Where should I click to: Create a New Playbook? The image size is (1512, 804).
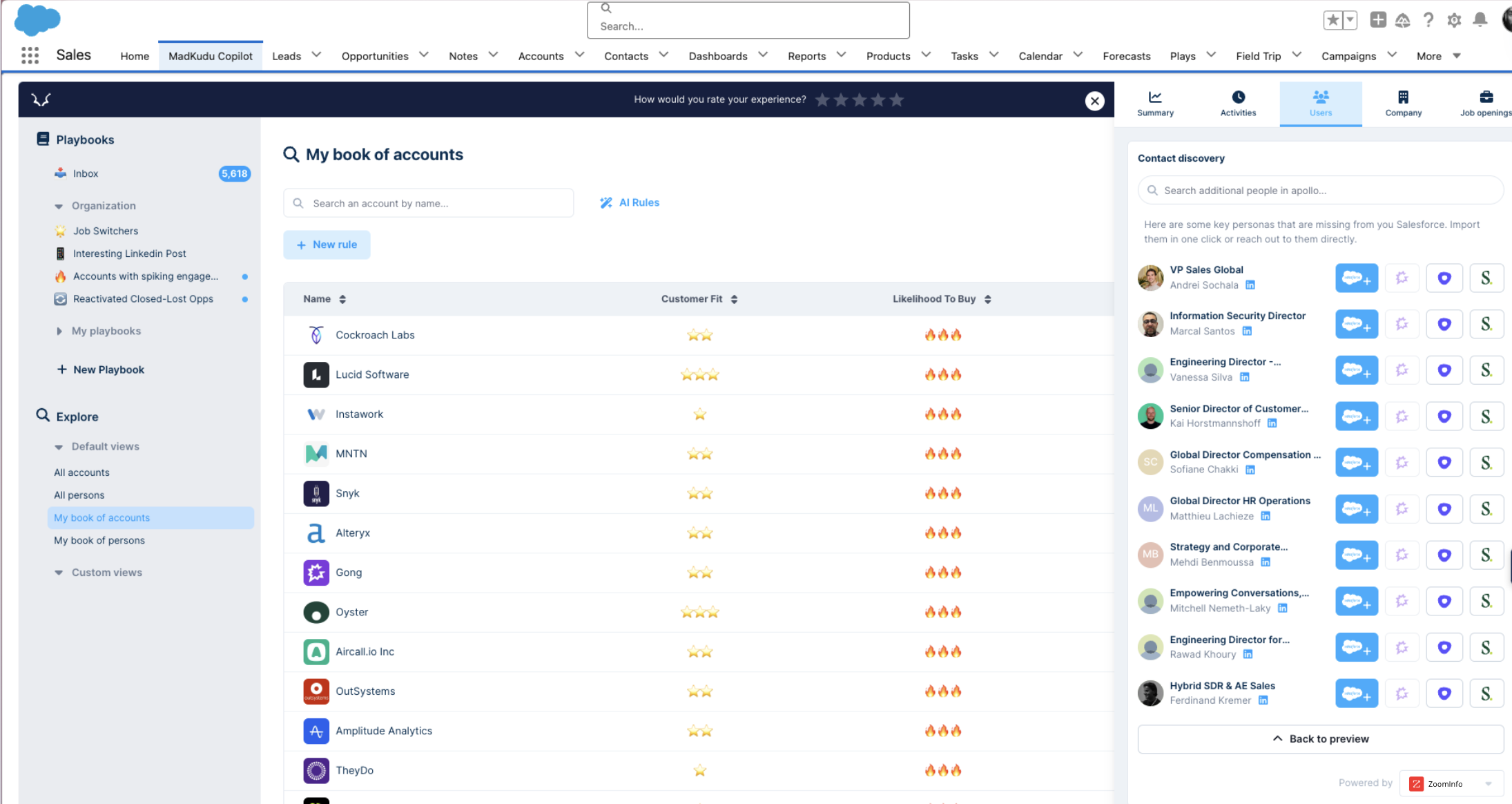[x=101, y=370]
